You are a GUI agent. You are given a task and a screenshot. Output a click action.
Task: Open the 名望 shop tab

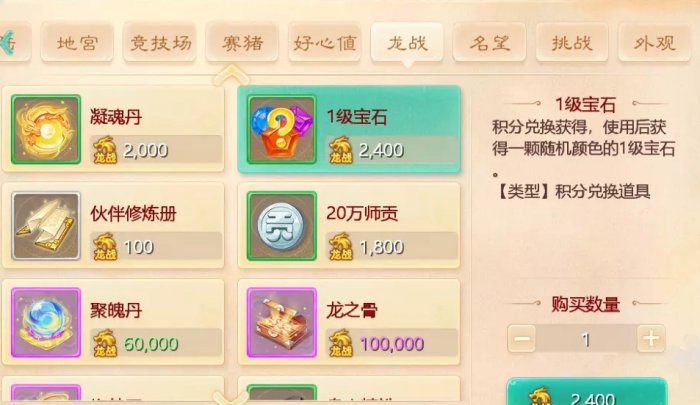[x=490, y=43]
